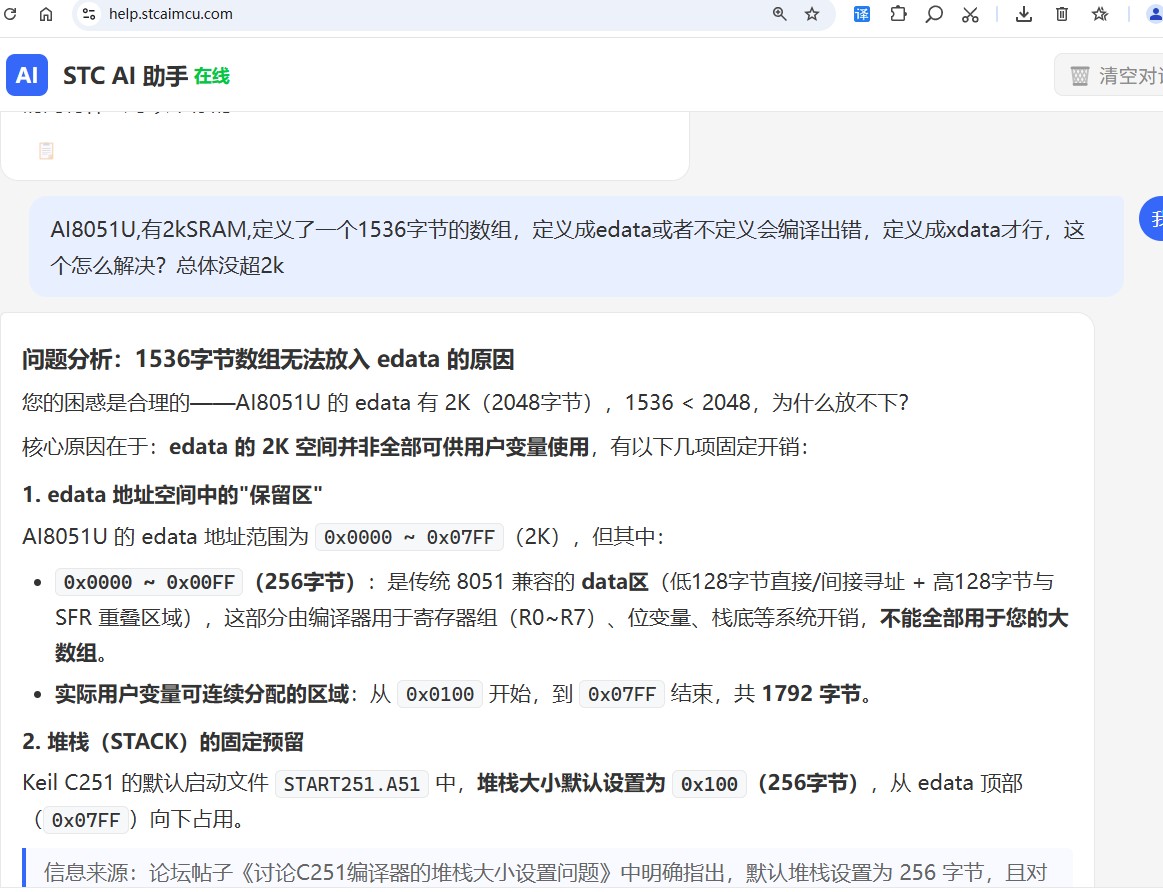Bookmark this page with the star icon
This screenshot has height=892, width=1163.
pyautogui.click(x=812, y=13)
